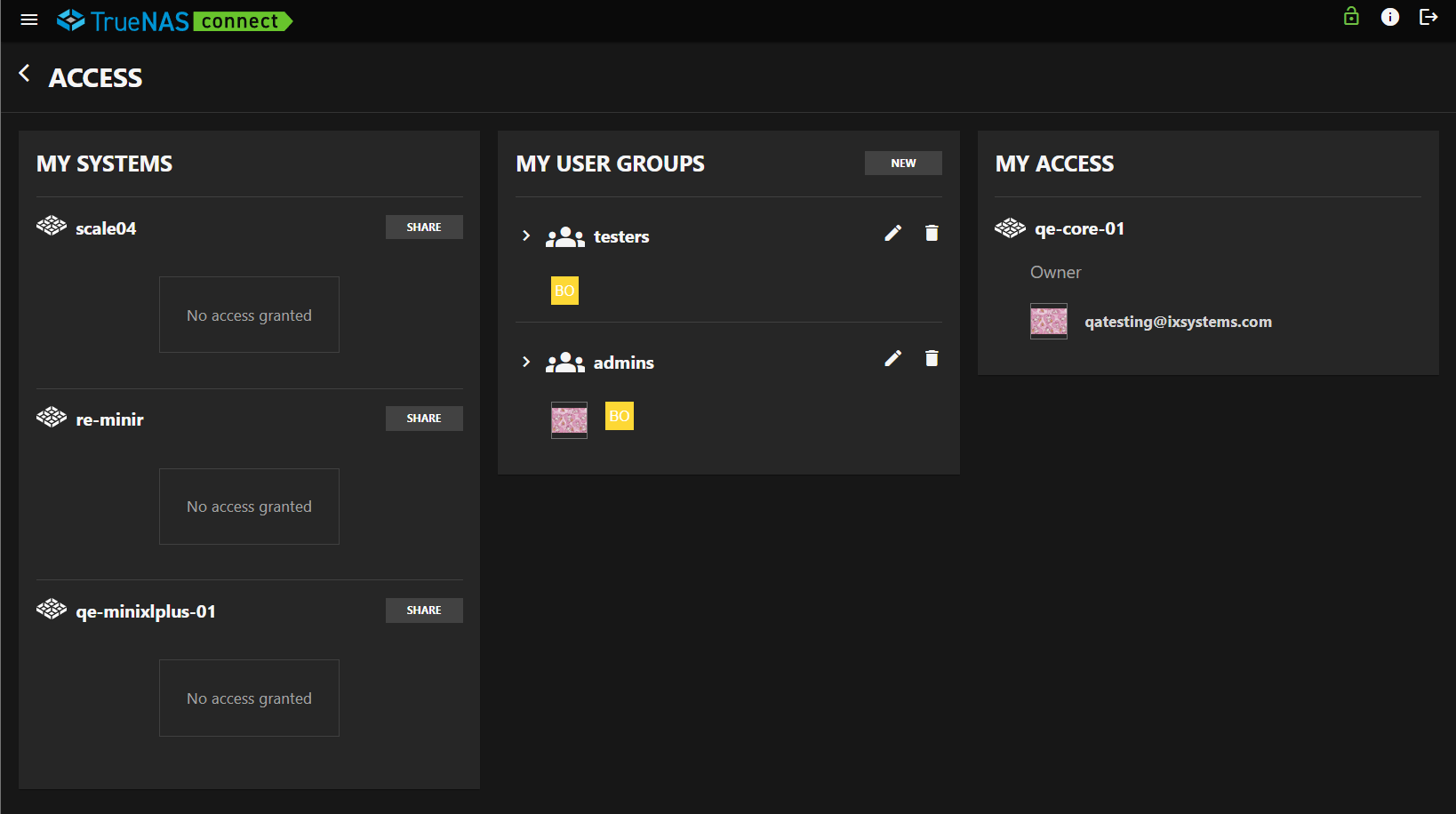Click the TrueNAS connect logo

click(174, 20)
